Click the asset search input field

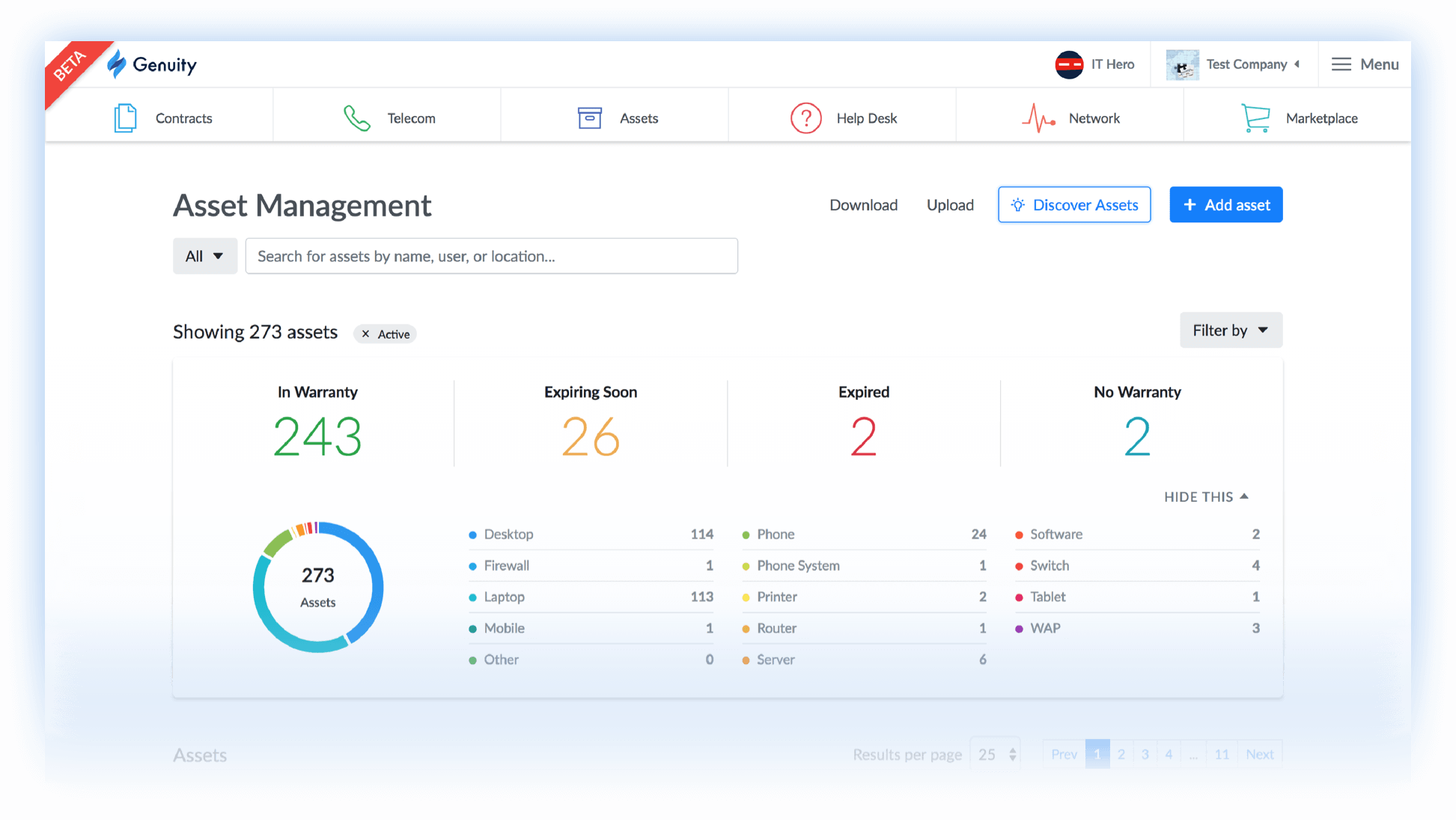click(492, 255)
